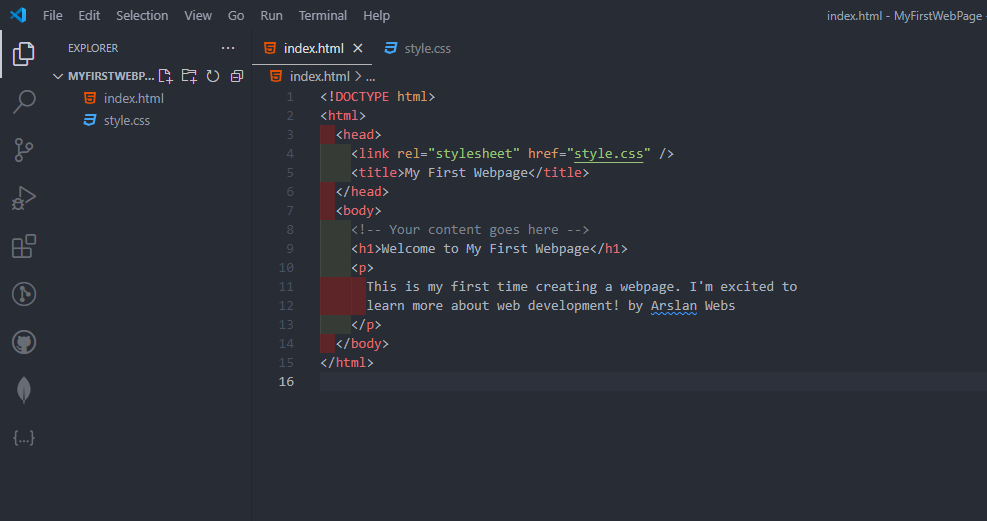Open the Source Control view
987x521 pixels.
click(23, 150)
